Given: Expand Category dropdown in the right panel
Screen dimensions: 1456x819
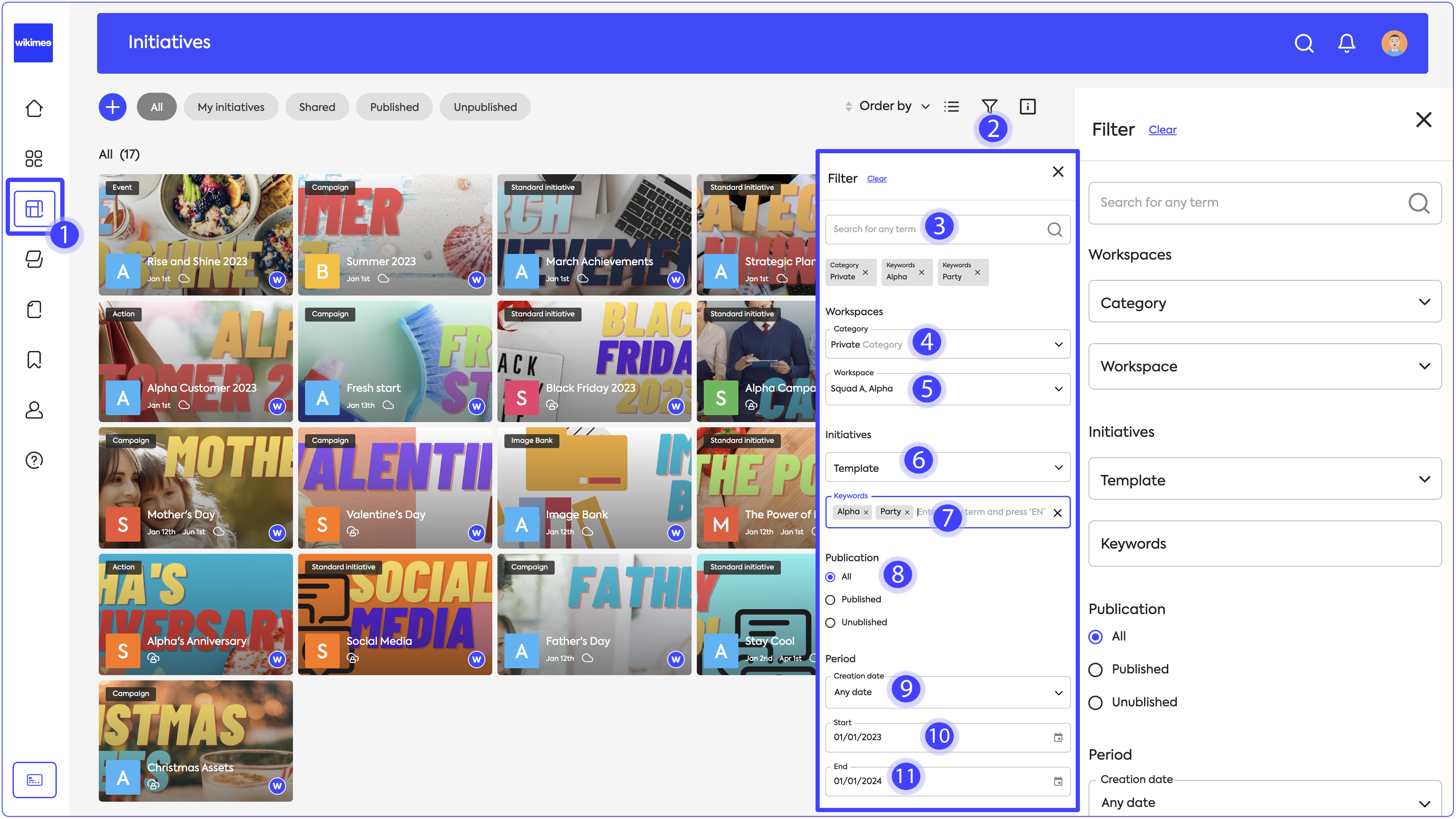Looking at the screenshot, I should click(x=1264, y=302).
